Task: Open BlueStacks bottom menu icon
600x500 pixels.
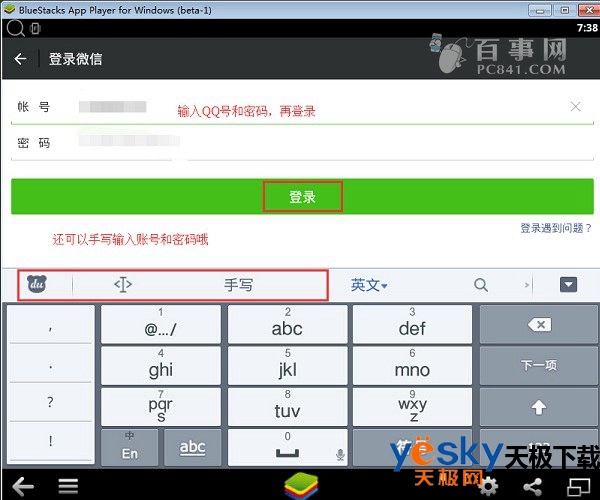Action: click(x=68, y=486)
